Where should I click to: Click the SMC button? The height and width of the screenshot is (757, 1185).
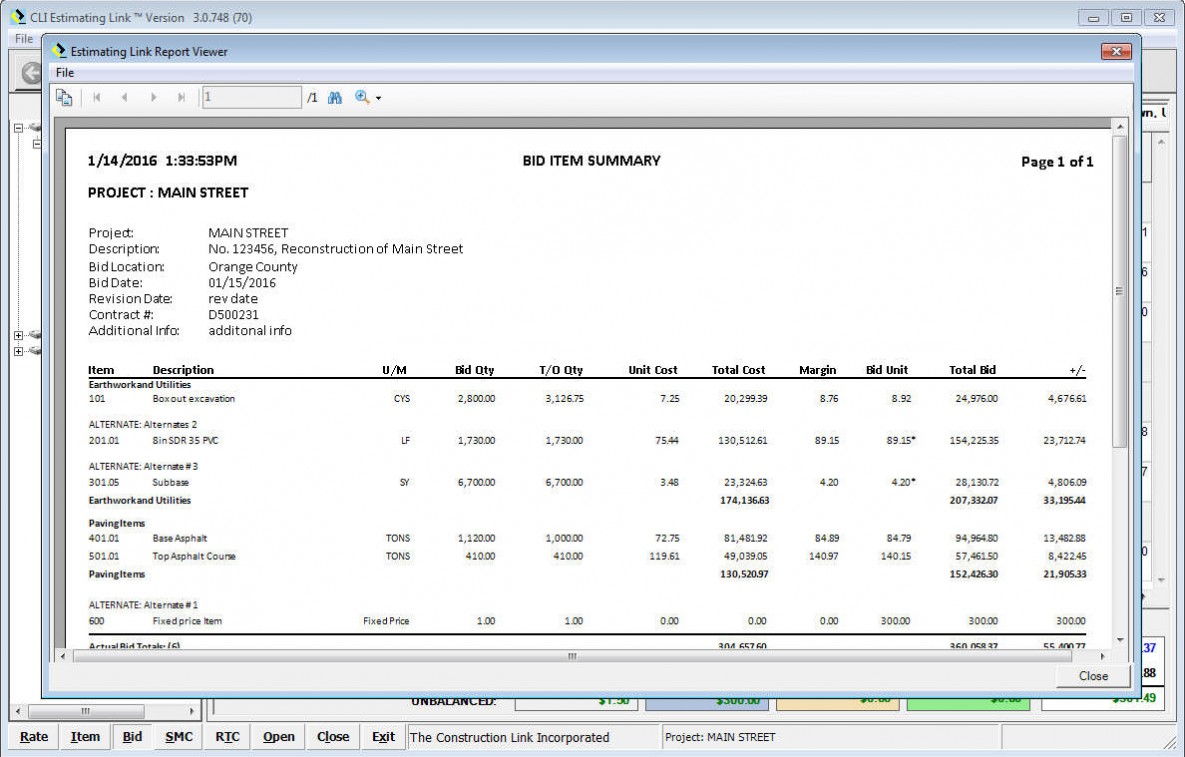pyautogui.click(x=179, y=737)
